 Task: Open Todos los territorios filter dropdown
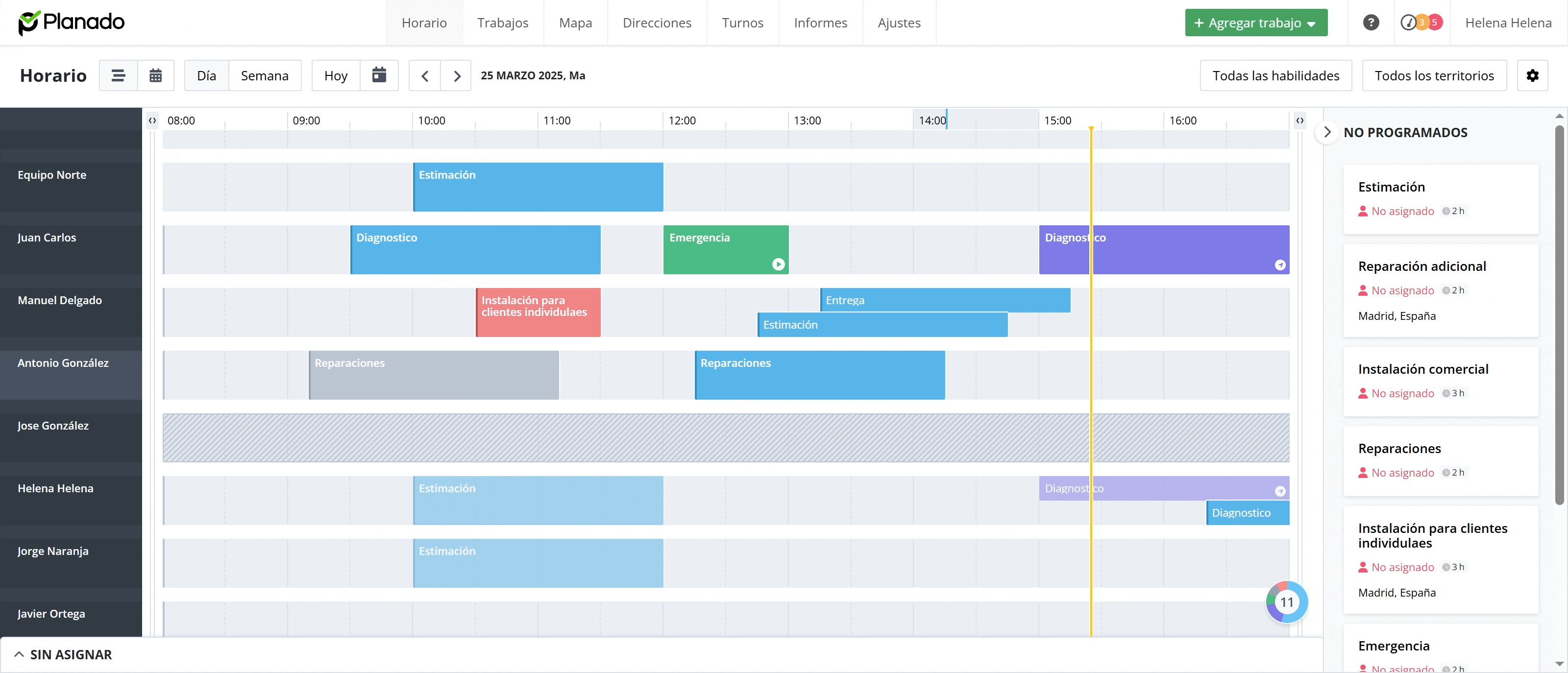point(1433,75)
